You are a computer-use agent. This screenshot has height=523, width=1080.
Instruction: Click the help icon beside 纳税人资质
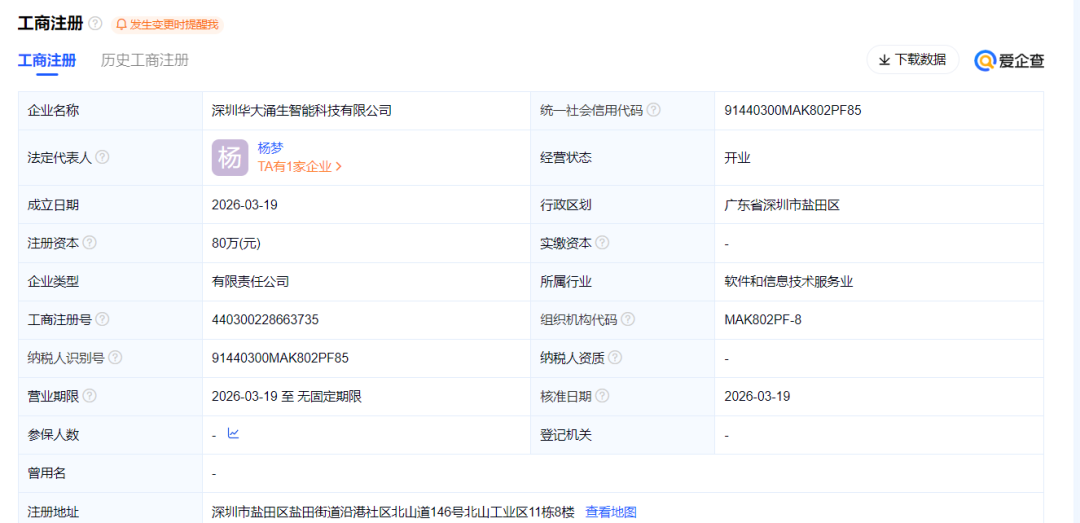click(615, 358)
